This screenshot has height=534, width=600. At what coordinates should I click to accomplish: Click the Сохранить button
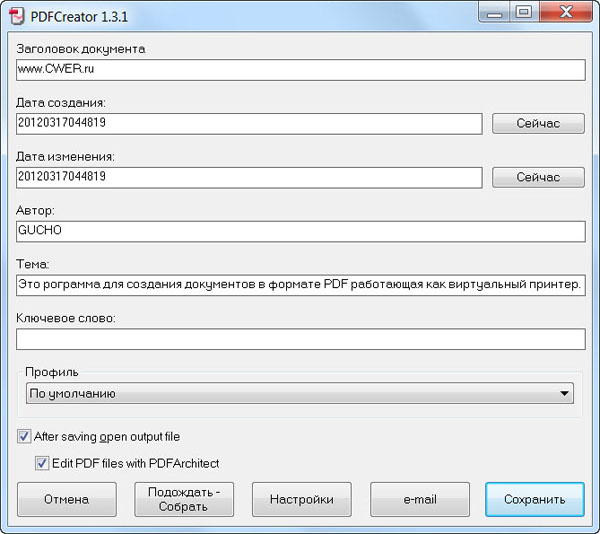[x=535, y=499]
